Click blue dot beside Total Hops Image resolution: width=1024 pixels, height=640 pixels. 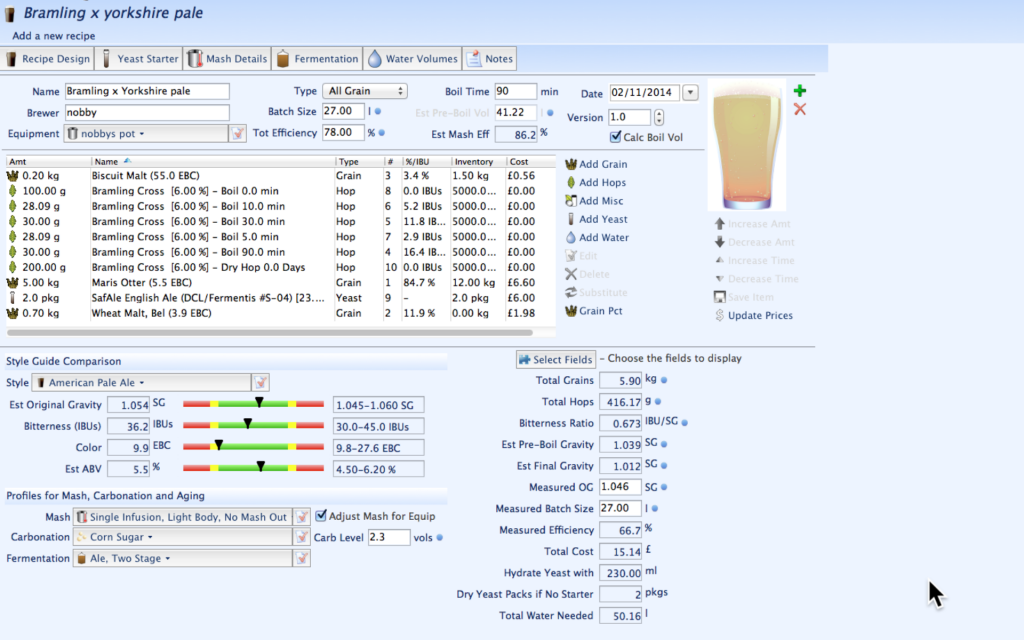click(x=658, y=402)
